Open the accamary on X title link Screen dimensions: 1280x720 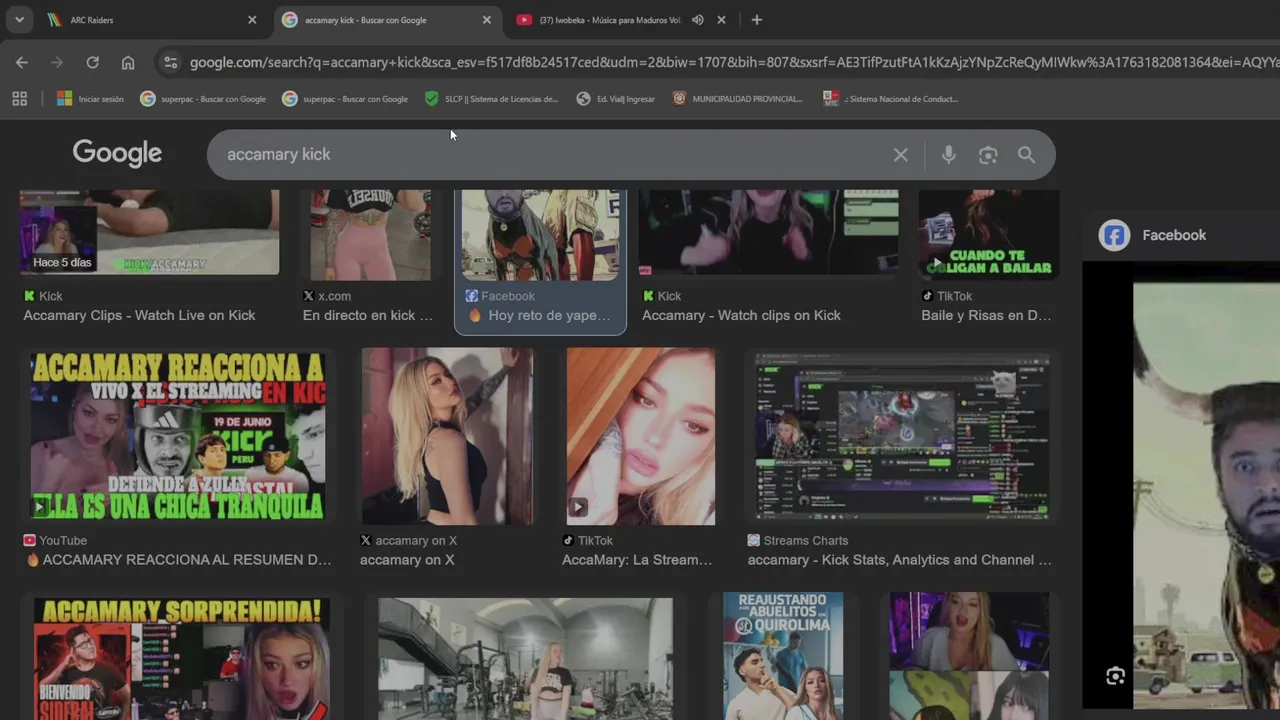[407, 560]
